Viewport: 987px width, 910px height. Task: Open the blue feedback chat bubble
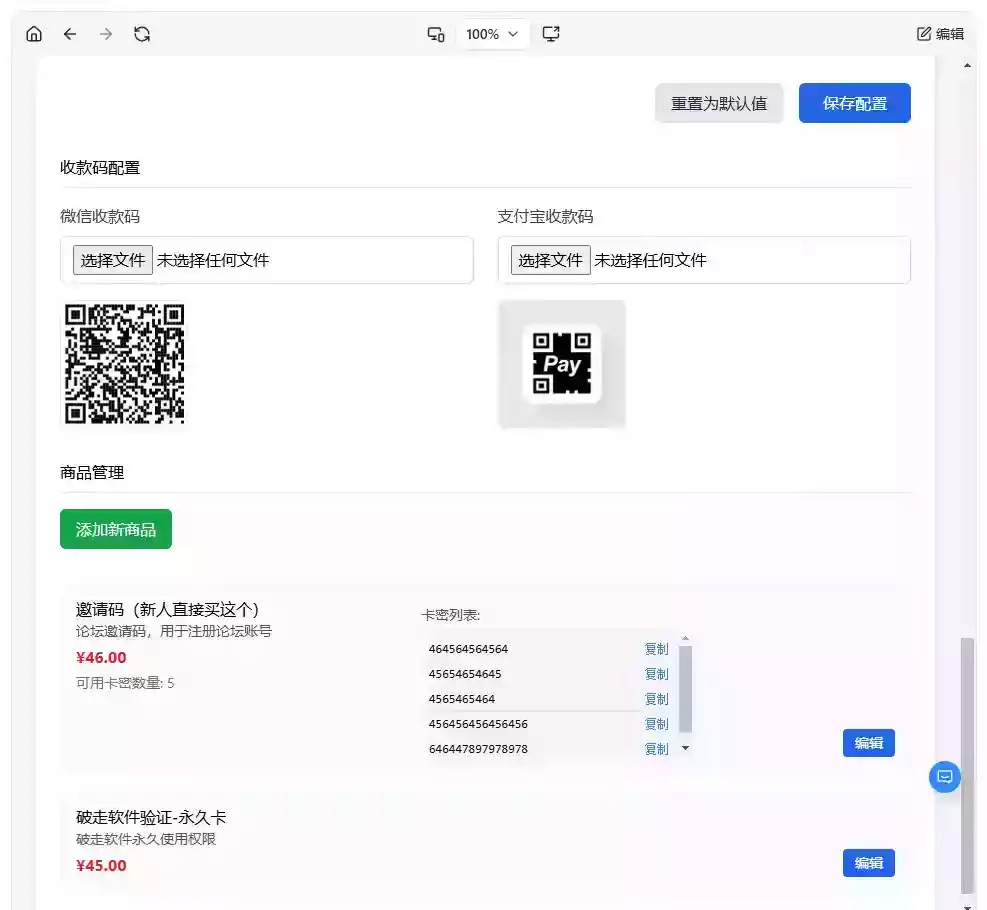[944, 777]
